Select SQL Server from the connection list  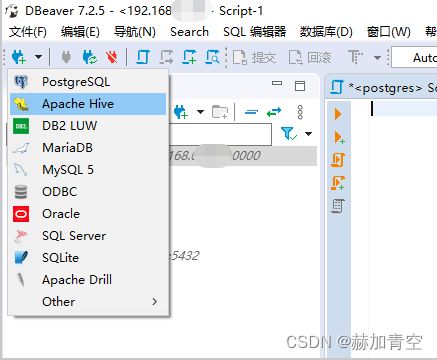pyautogui.click(x=88, y=236)
